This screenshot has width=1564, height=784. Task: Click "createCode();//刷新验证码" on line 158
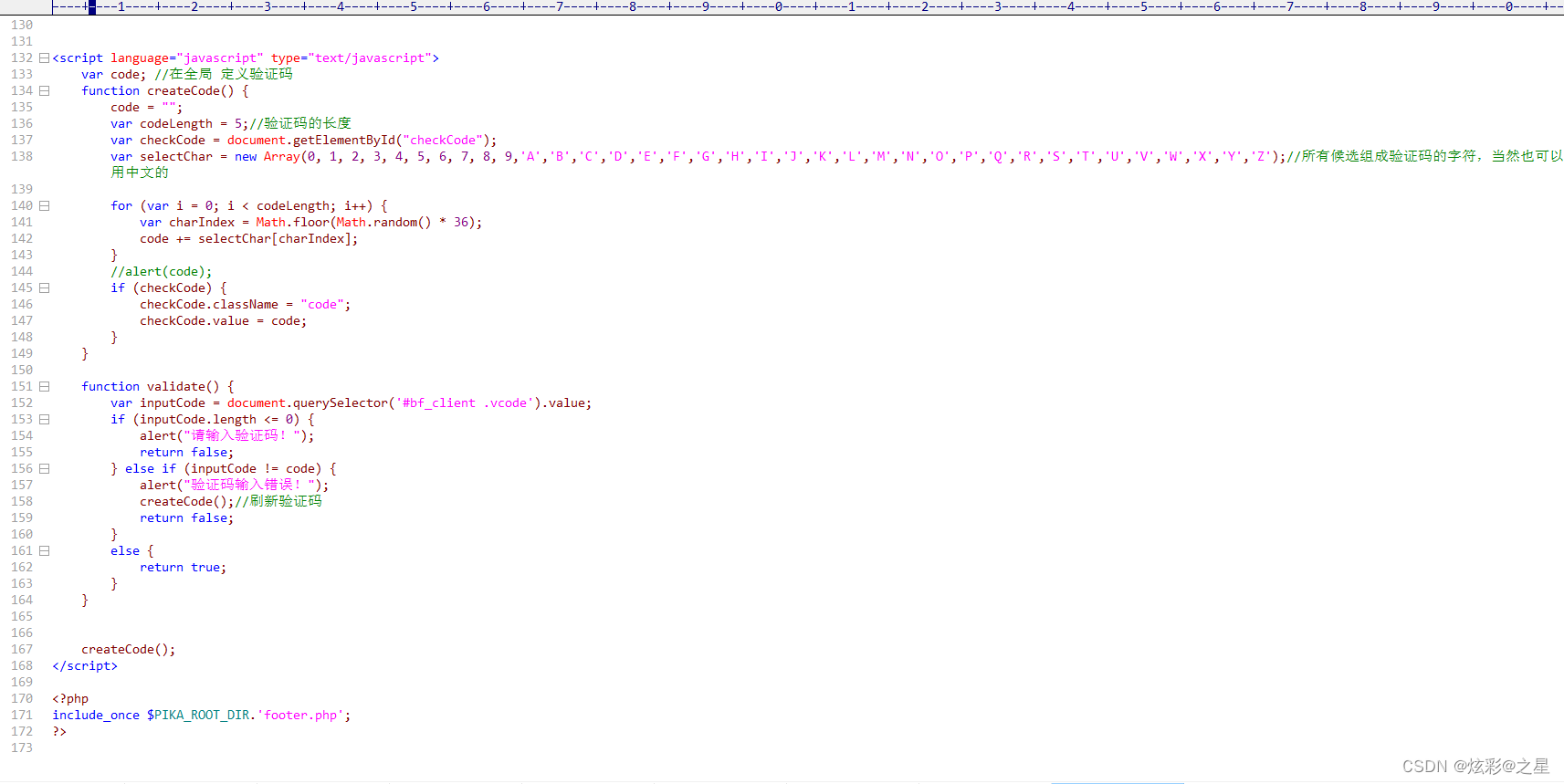tap(230, 502)
